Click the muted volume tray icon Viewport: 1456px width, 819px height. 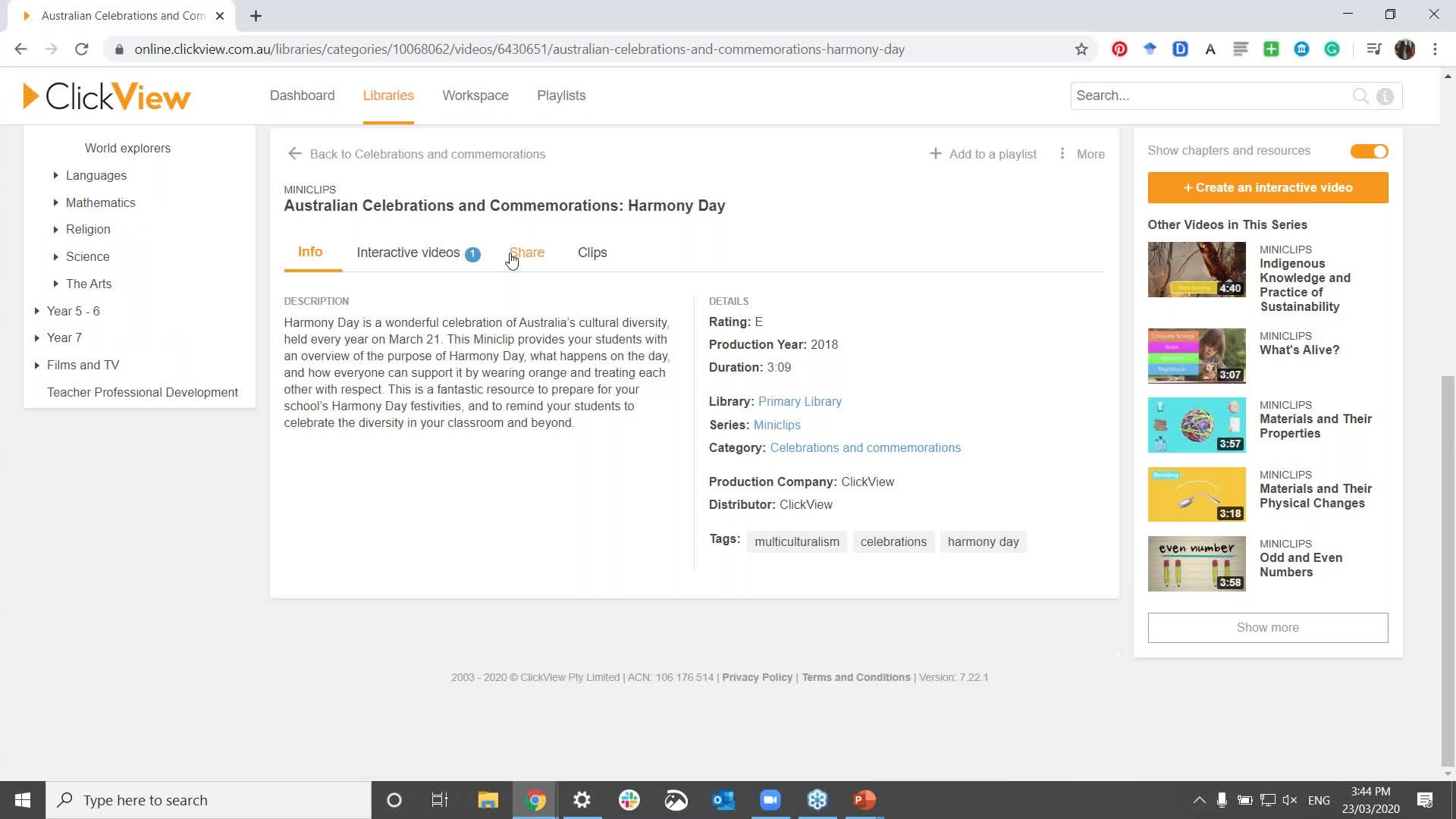(1289, 800)
